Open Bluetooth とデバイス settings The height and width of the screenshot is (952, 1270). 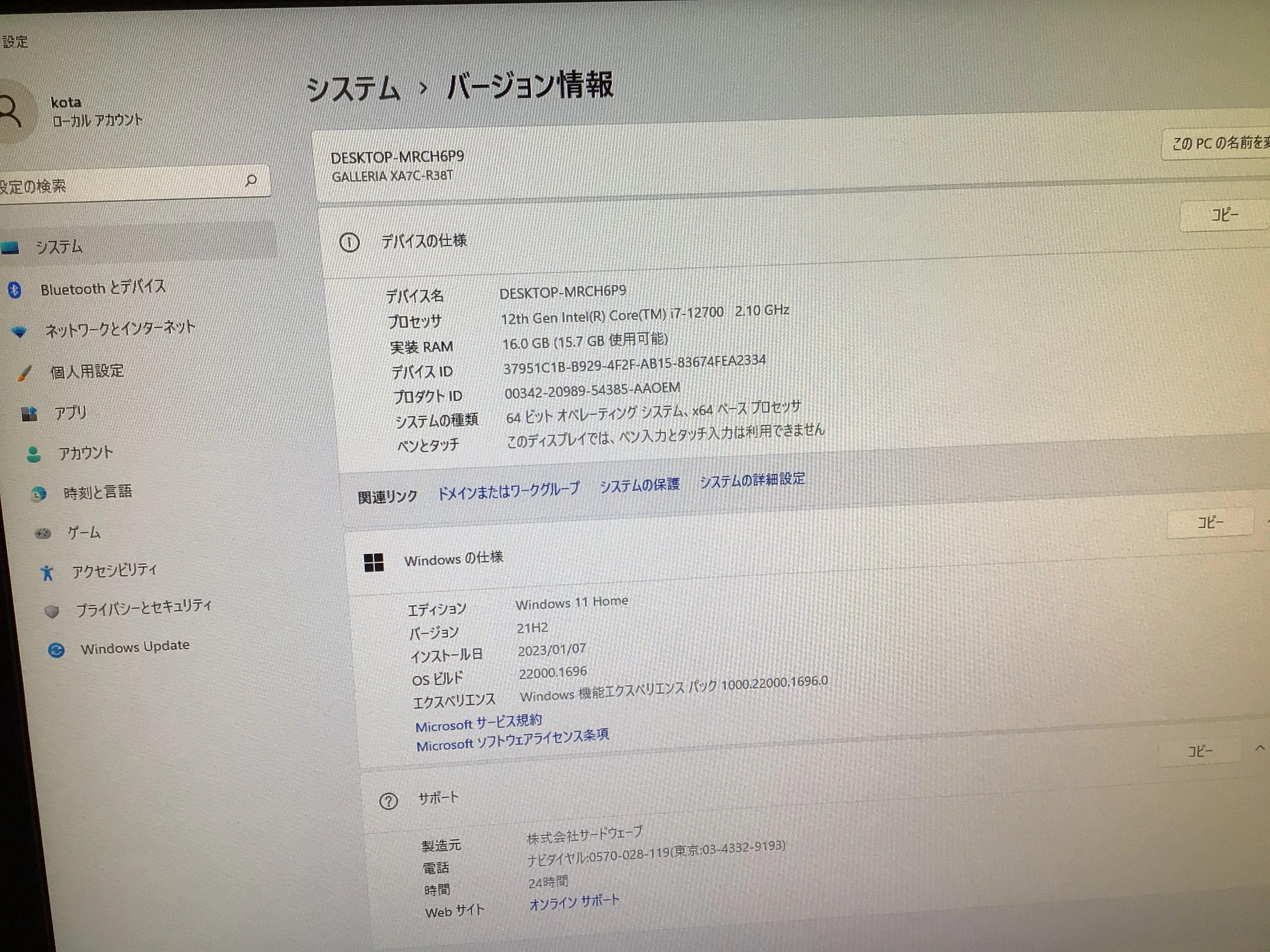coord(103,287)
